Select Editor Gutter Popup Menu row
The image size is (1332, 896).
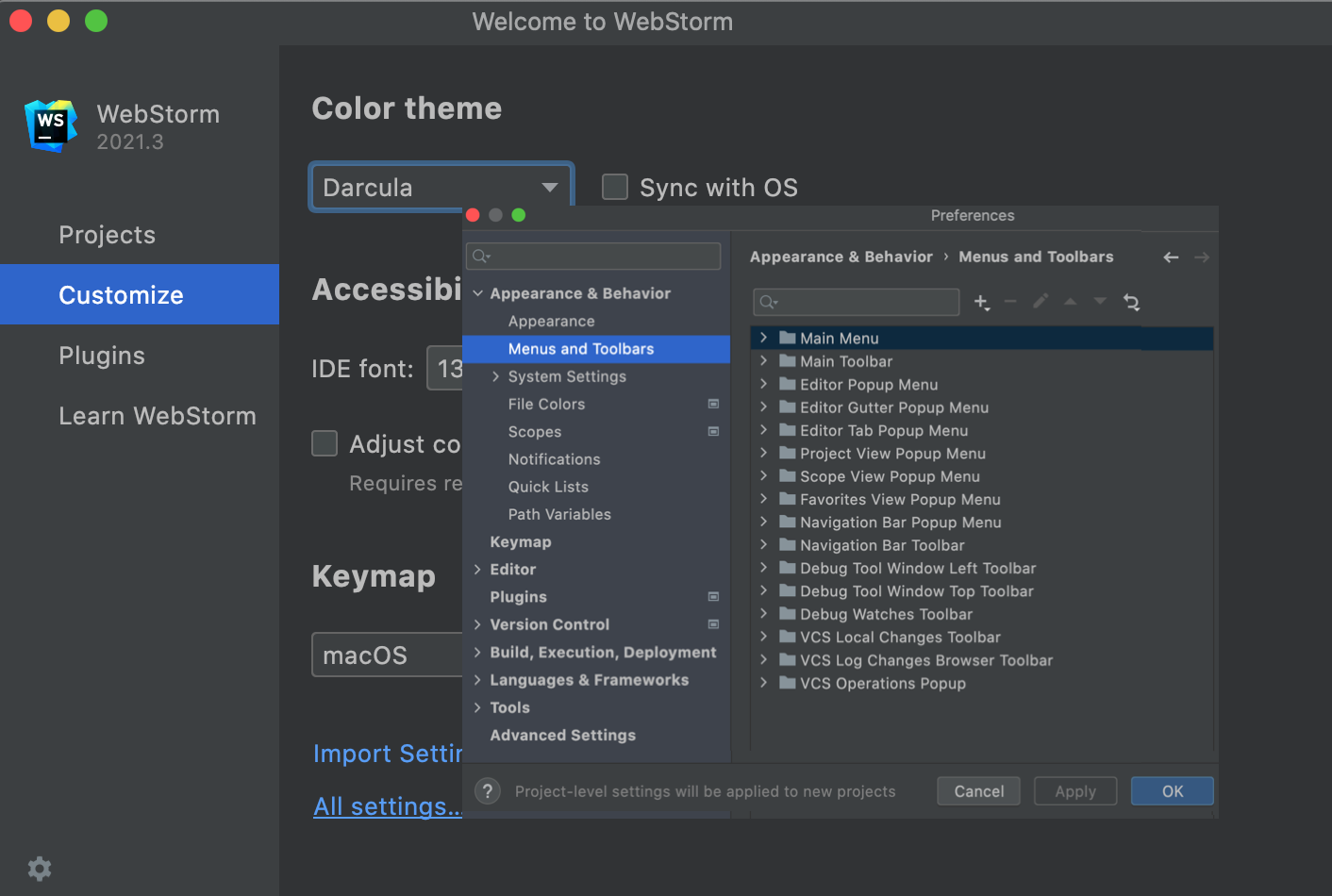[x=982, y=407]
